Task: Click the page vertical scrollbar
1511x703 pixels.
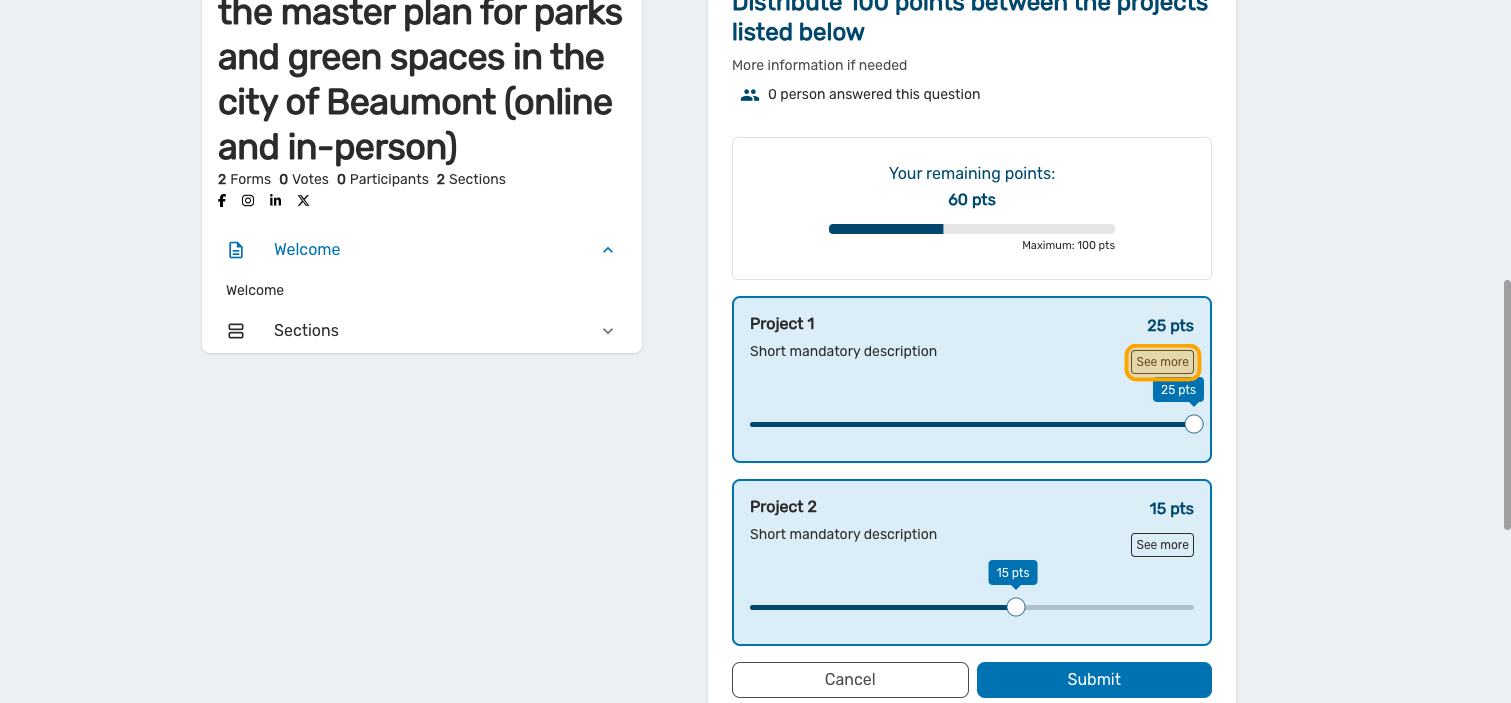Action: pos(1506,405)
